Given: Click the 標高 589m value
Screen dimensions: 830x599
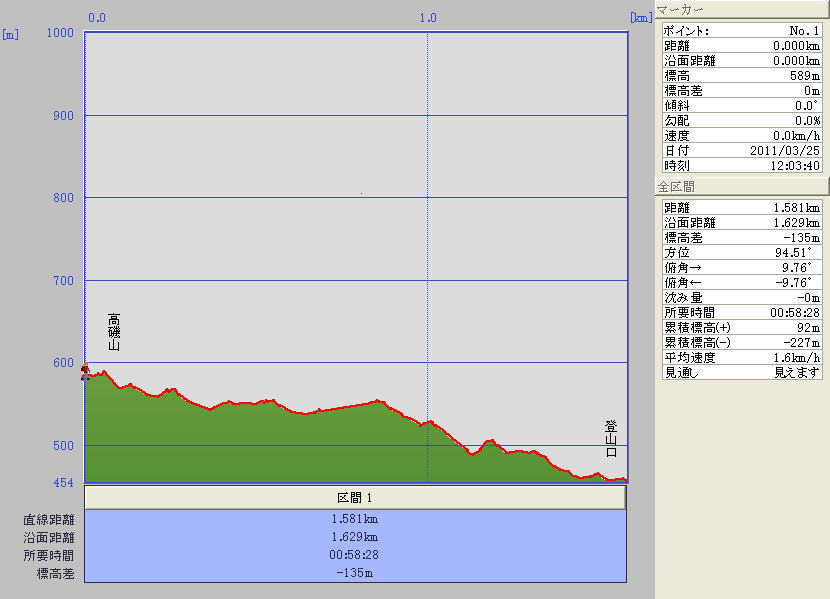Looking at the screenshot, I should [805, 76].
